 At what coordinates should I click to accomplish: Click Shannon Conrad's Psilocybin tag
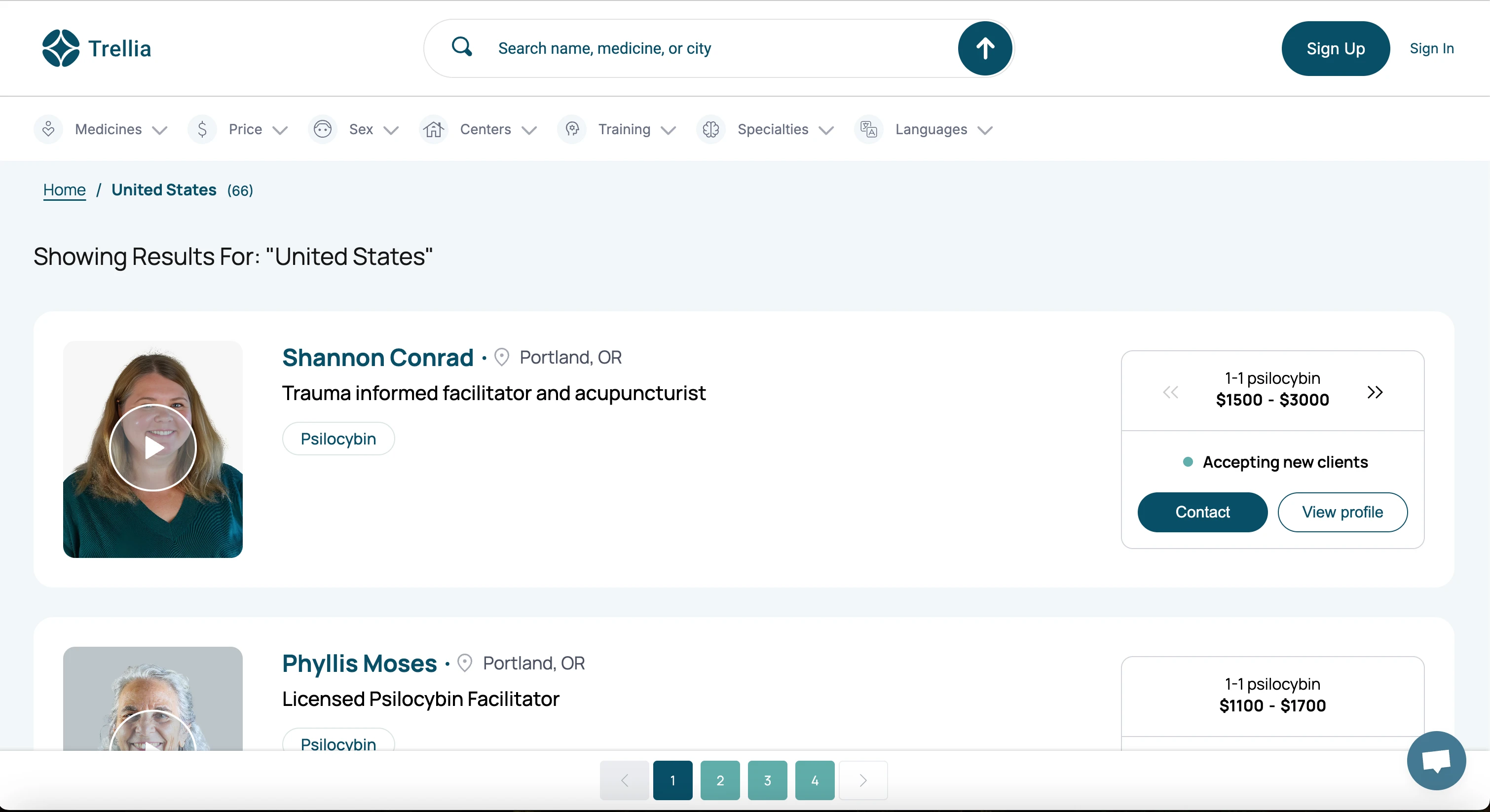coord(338,439)
